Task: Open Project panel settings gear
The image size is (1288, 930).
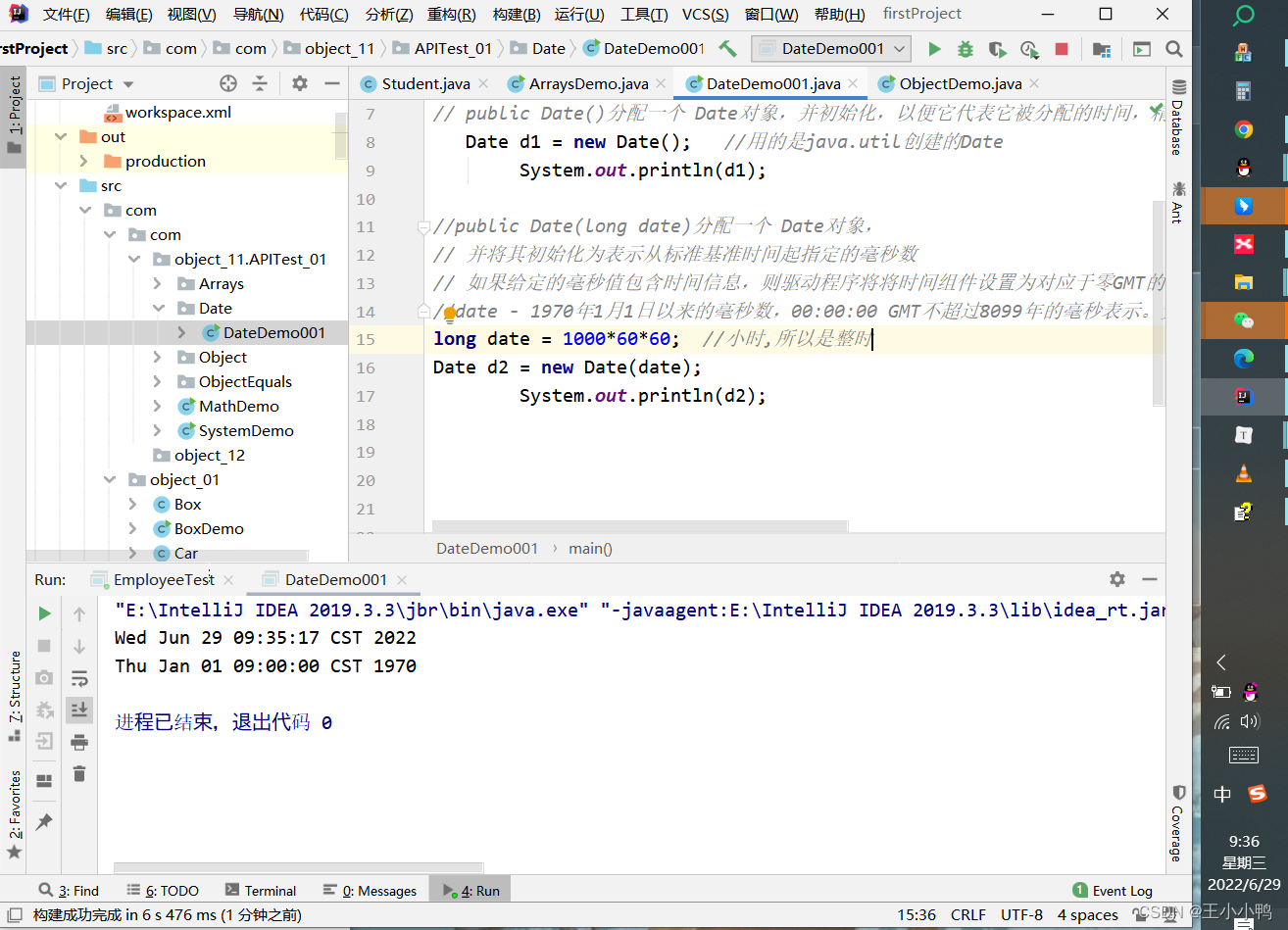Action: click(300, 83)
